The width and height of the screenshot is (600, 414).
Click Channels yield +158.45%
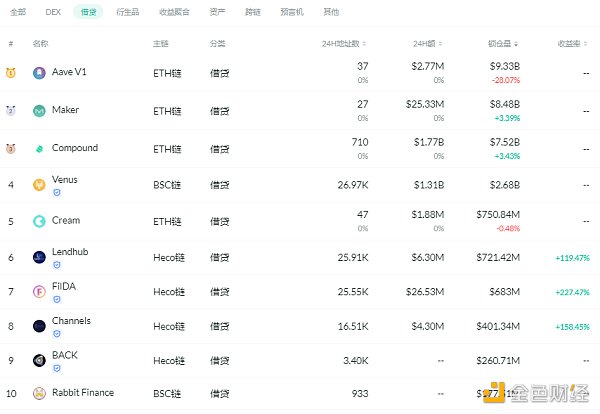572,327
